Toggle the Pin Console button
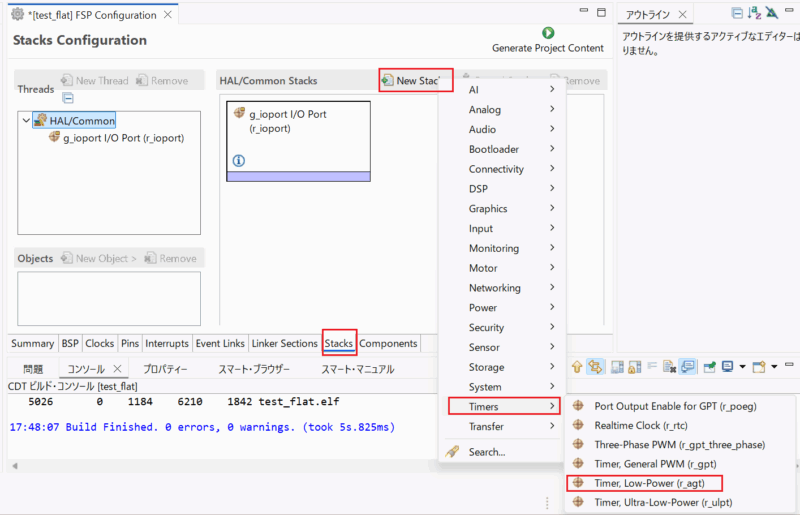 708,367
